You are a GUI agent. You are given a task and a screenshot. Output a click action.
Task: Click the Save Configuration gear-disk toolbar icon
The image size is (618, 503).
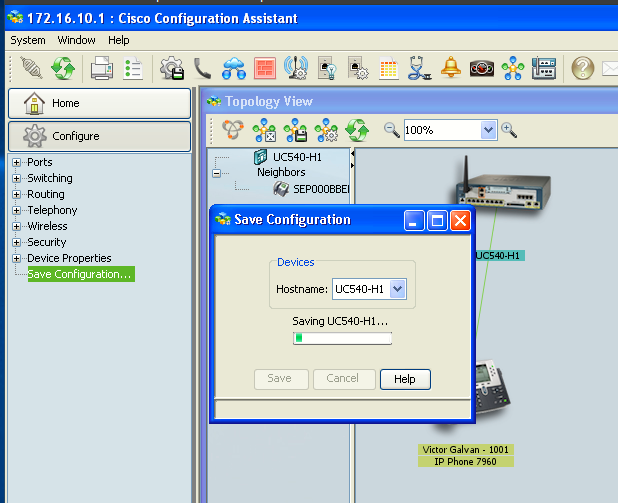[172, 68]
